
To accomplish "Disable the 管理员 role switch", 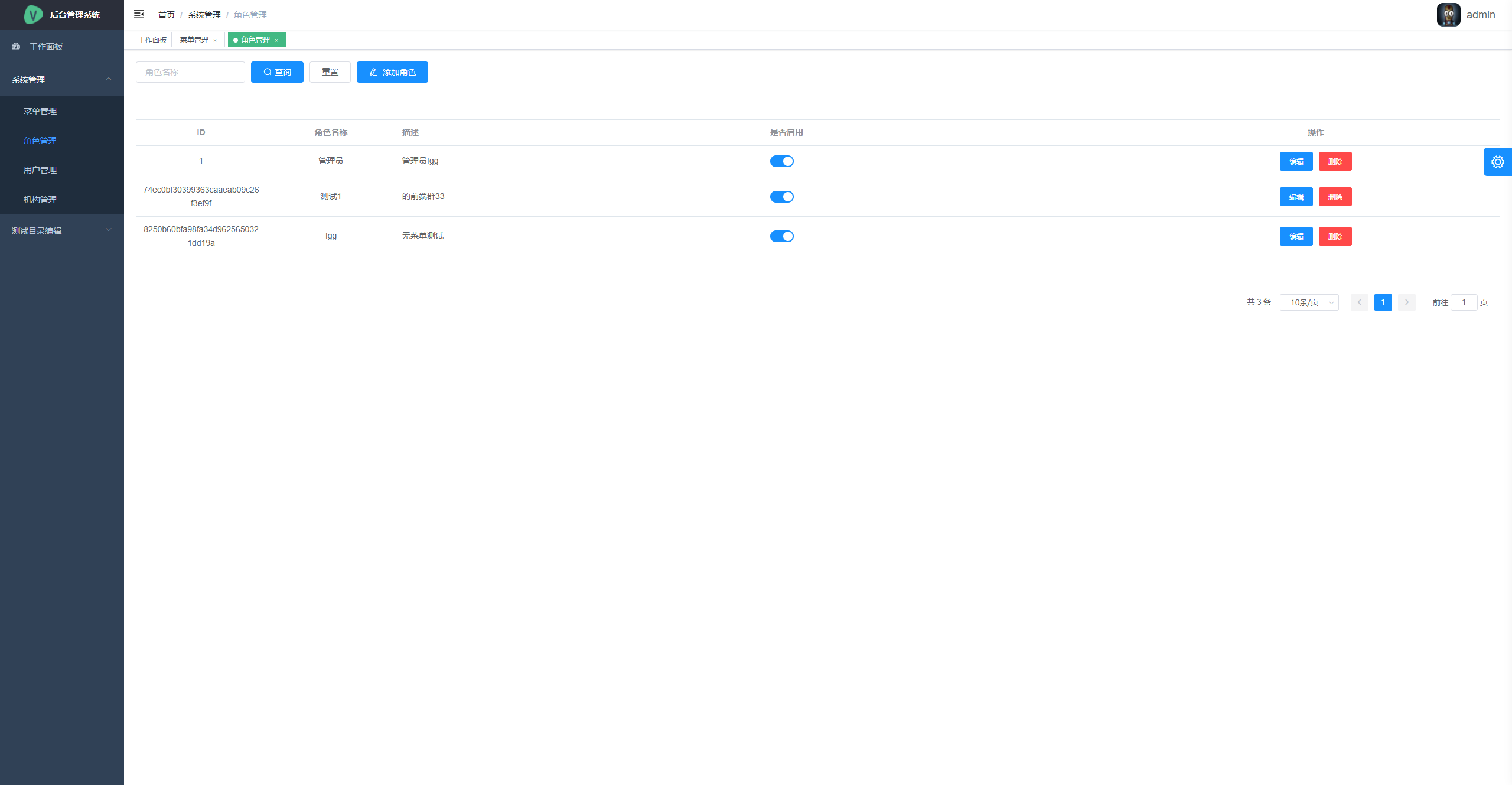I will click(781, 161).
